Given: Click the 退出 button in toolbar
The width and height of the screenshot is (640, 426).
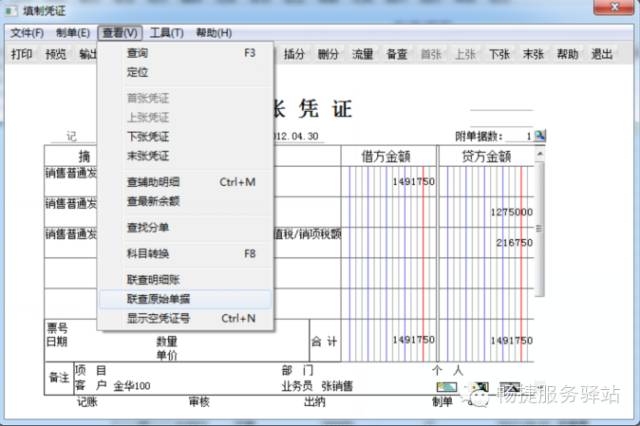Looking at the screenshot, I should click(x=602, y=54).
